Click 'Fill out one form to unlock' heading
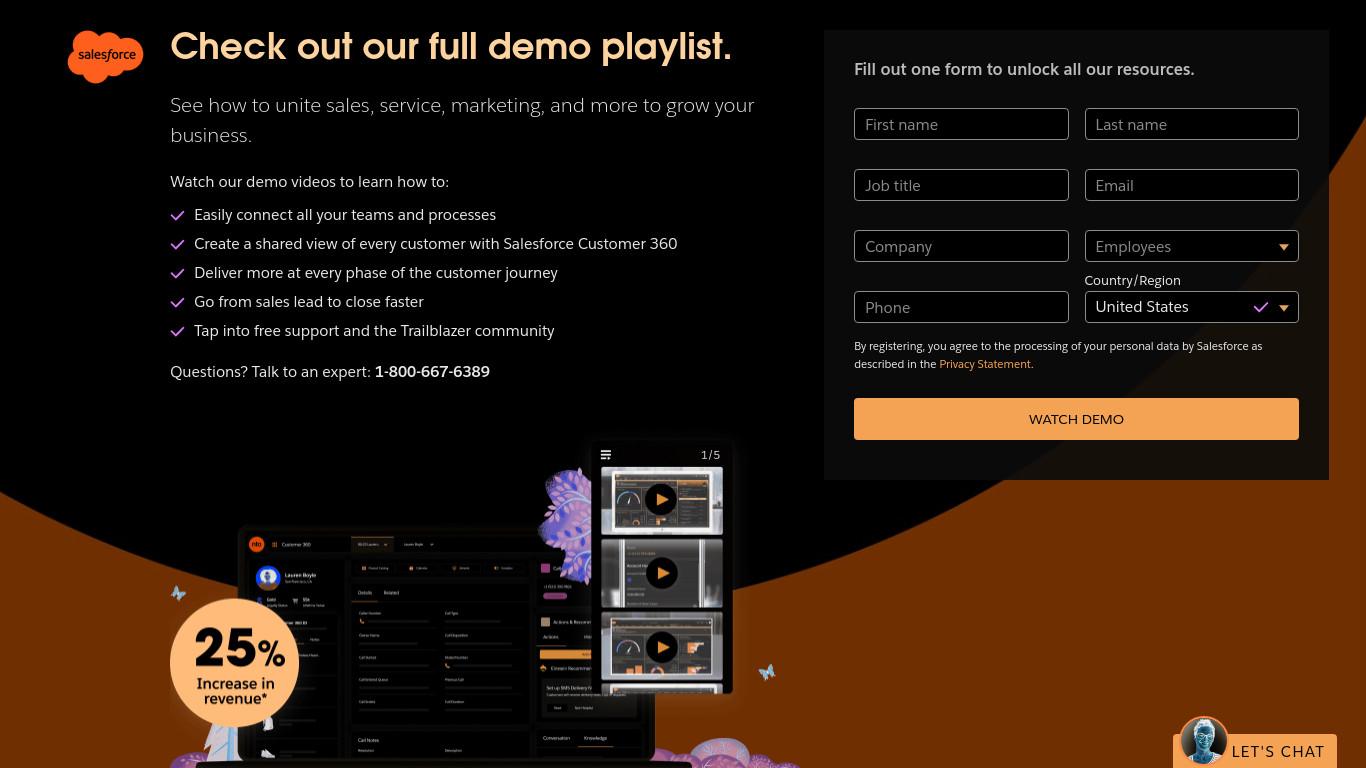 1024,69
